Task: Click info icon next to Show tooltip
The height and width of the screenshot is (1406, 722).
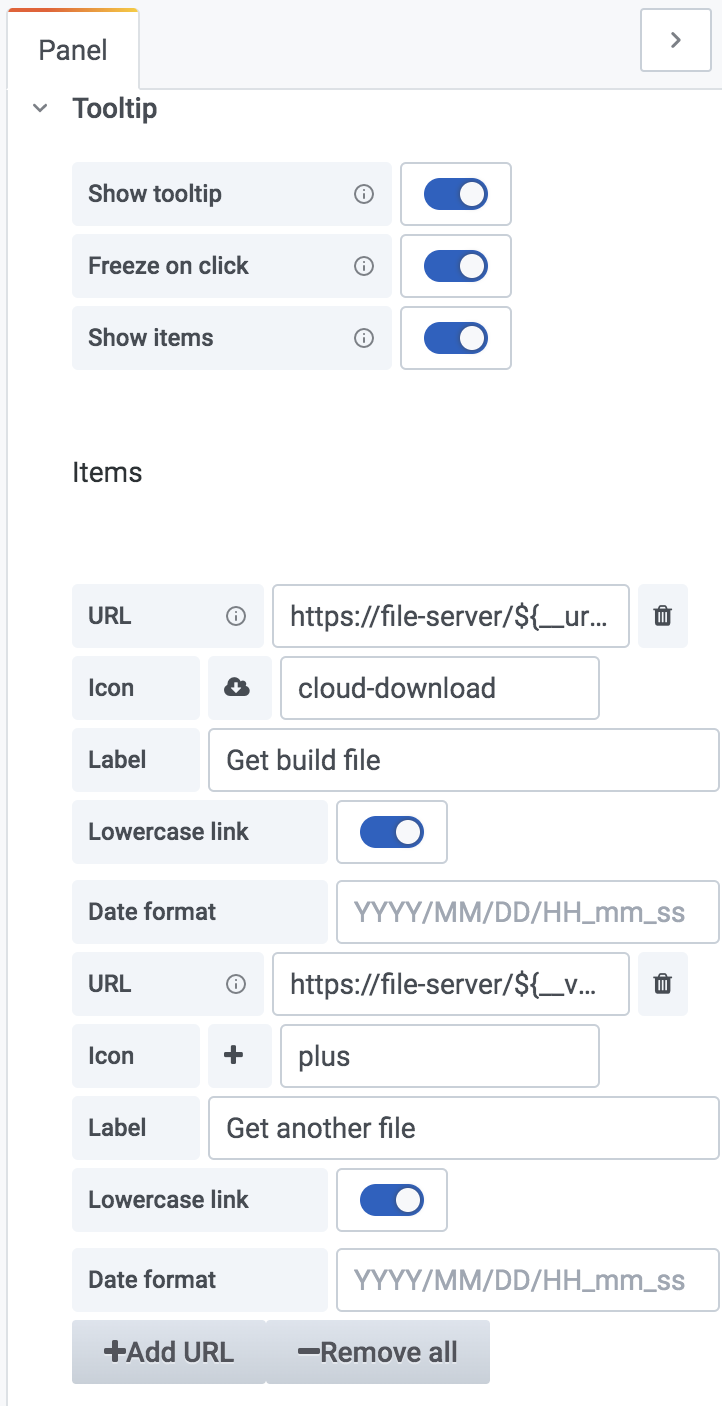Action: click(x=364, y=194)
